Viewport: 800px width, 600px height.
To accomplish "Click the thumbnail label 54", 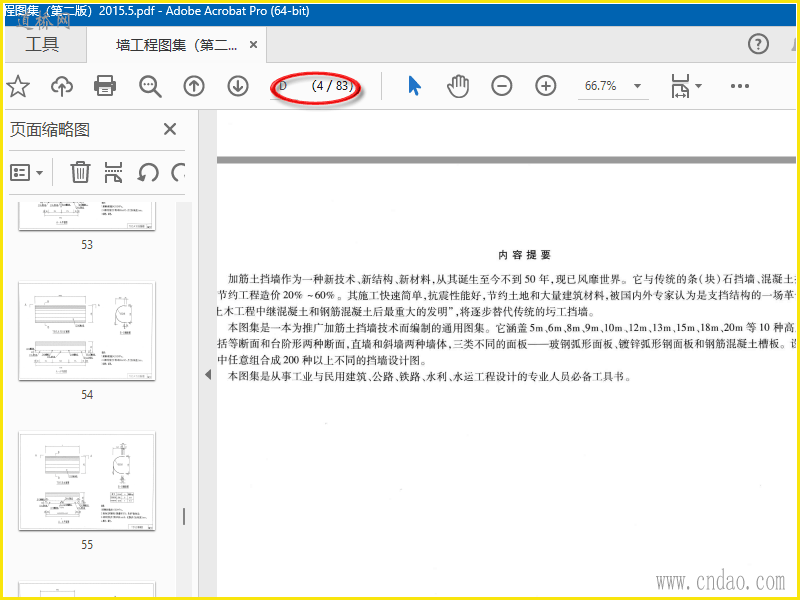I will tap(87, 394).
